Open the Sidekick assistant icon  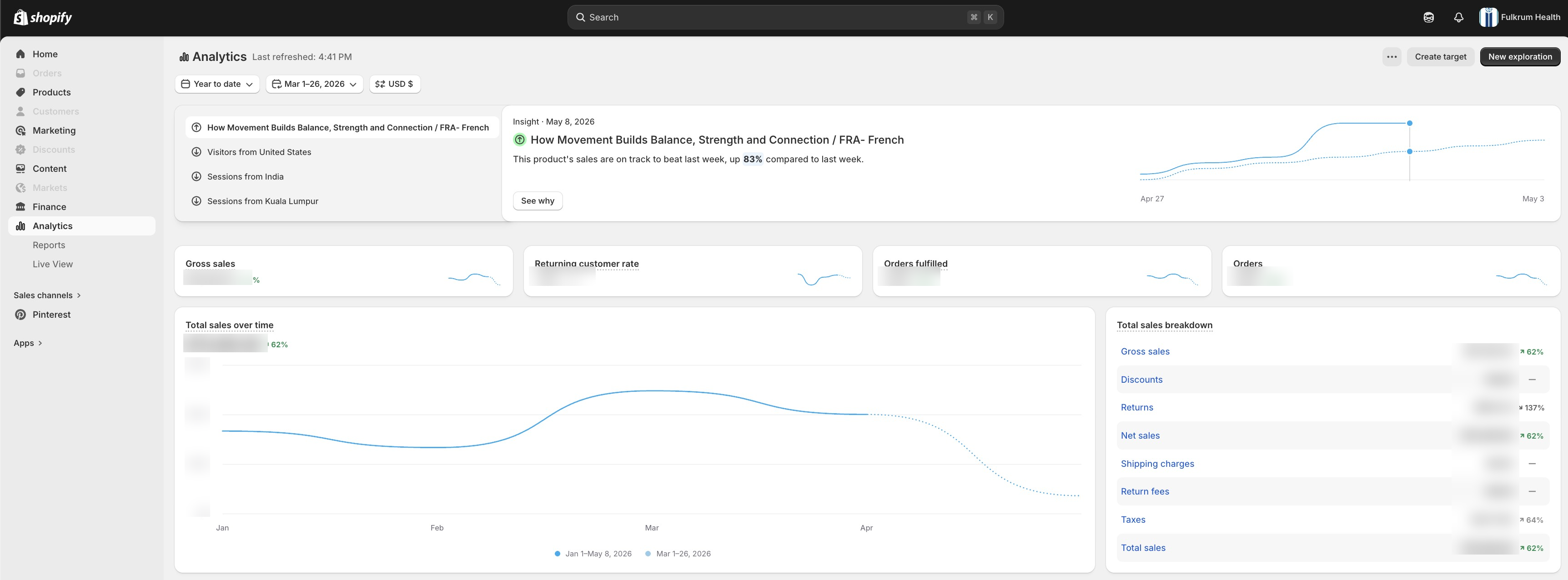coord(1428,18)
